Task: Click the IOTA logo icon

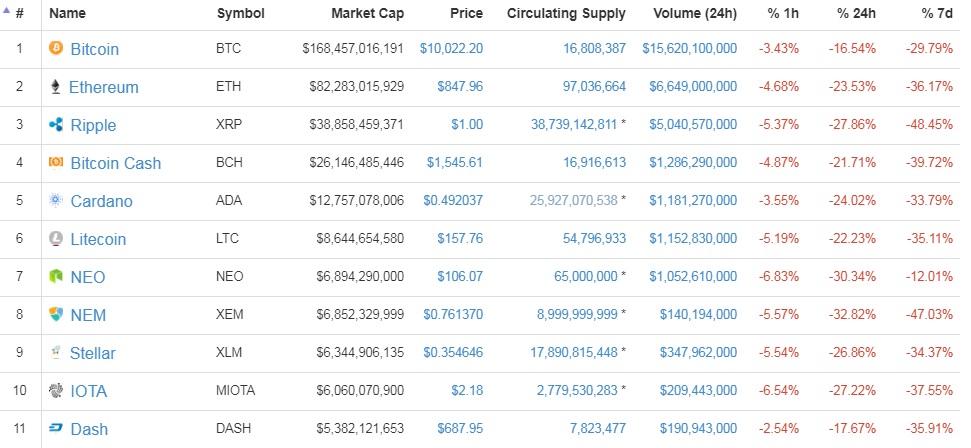Action: (x=56, y=391)
